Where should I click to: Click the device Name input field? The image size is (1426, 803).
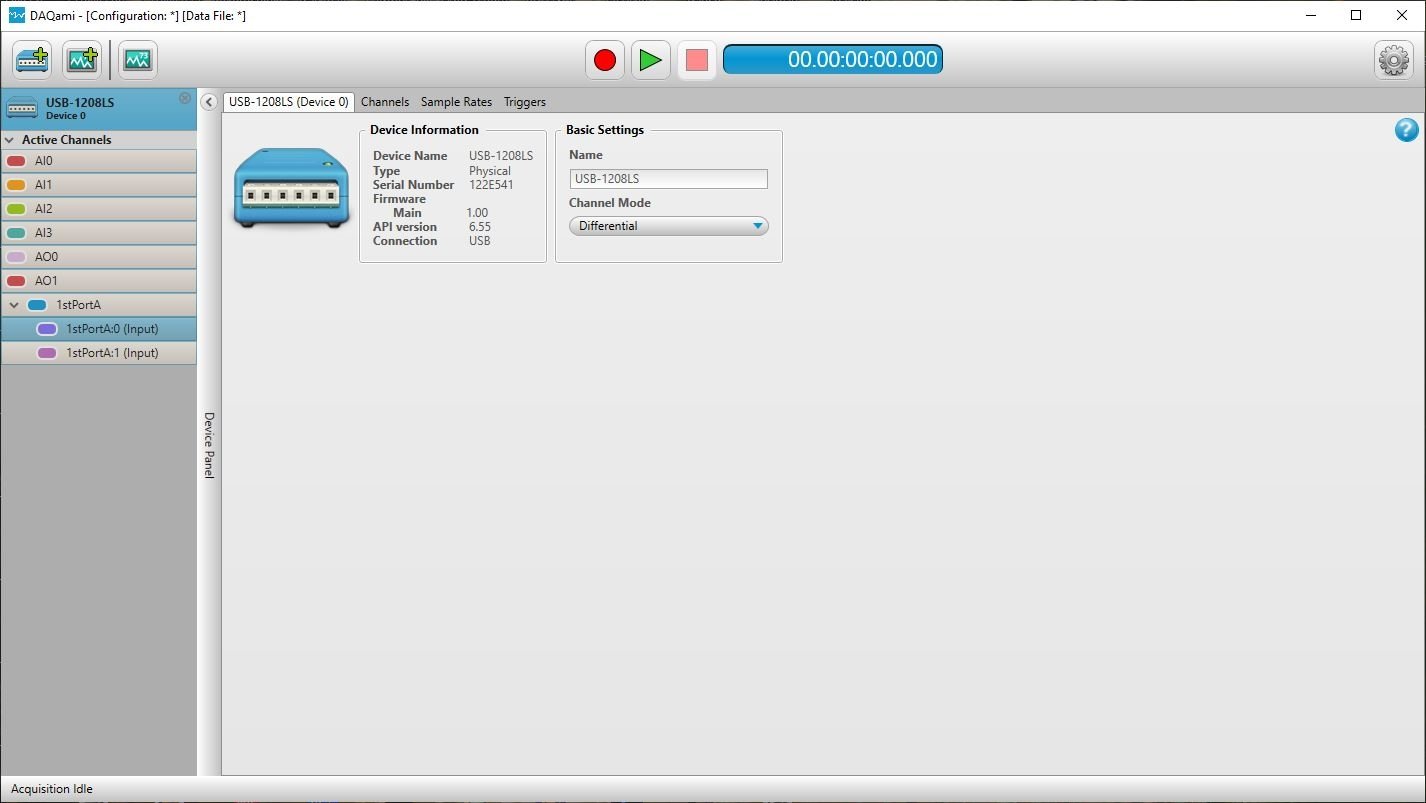point(669,179)
